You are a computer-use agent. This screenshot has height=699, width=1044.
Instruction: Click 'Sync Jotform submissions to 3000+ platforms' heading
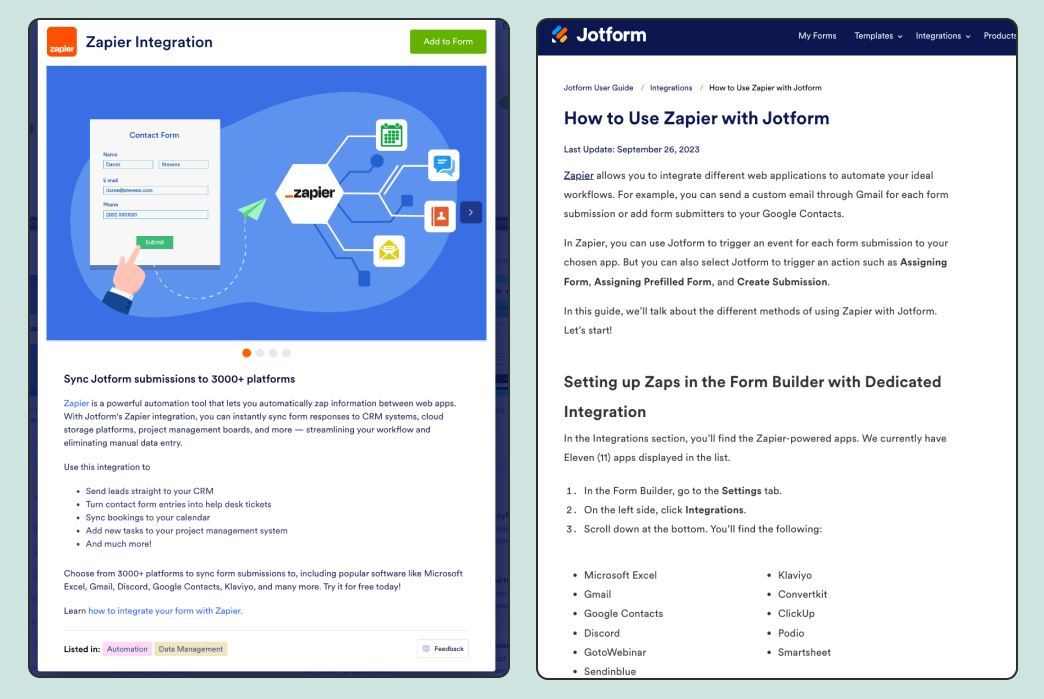pos(179,379)
